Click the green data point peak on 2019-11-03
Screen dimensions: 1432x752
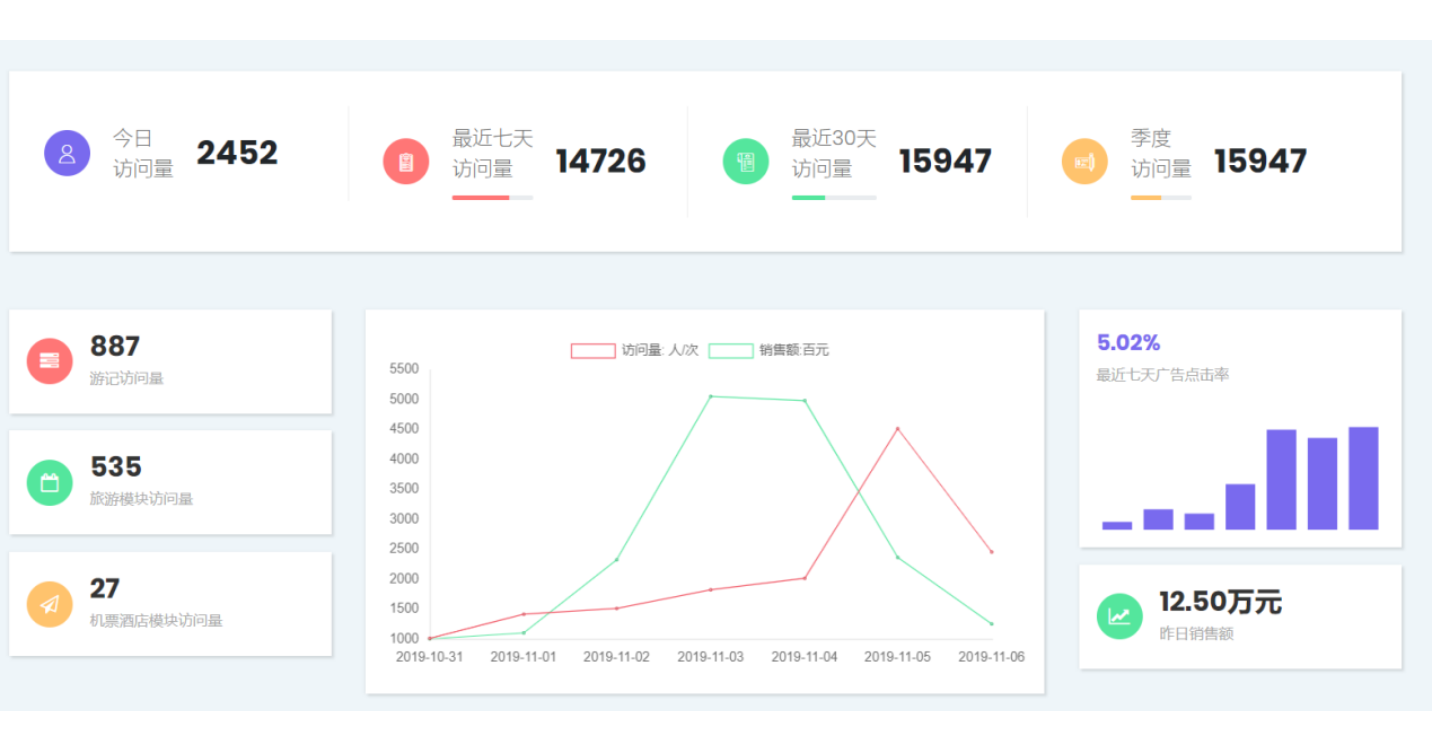click(x=710, y=396)
